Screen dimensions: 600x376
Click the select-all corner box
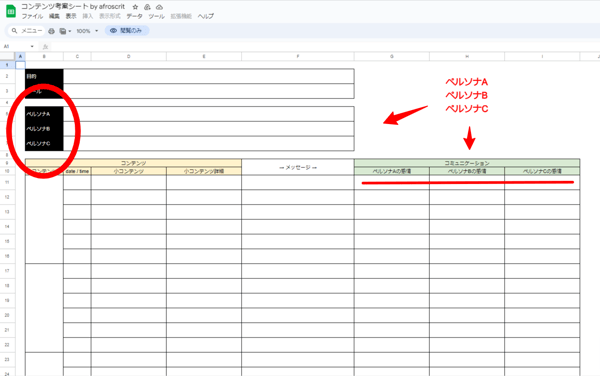[7, 57]
